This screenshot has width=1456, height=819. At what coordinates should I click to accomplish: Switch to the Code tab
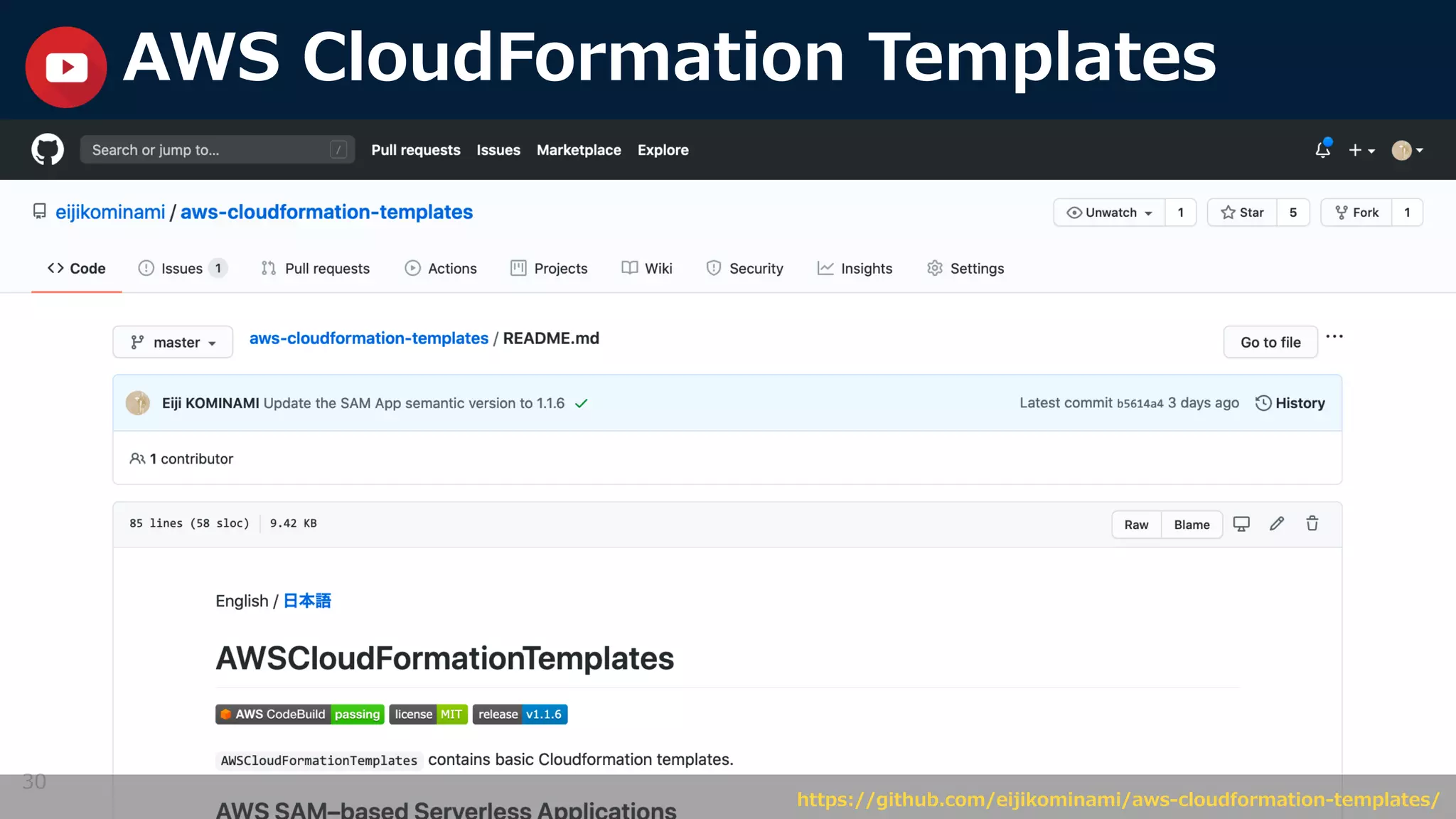coord(76,268)
